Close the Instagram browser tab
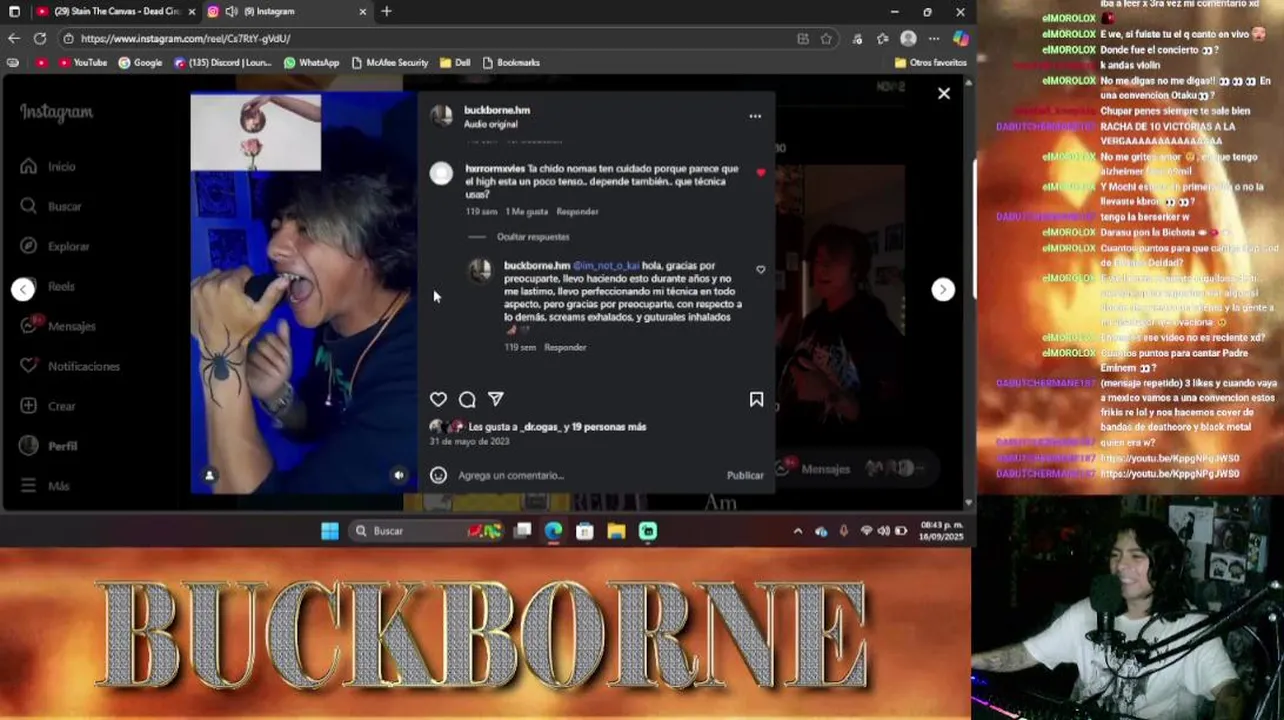 (362, 11)
